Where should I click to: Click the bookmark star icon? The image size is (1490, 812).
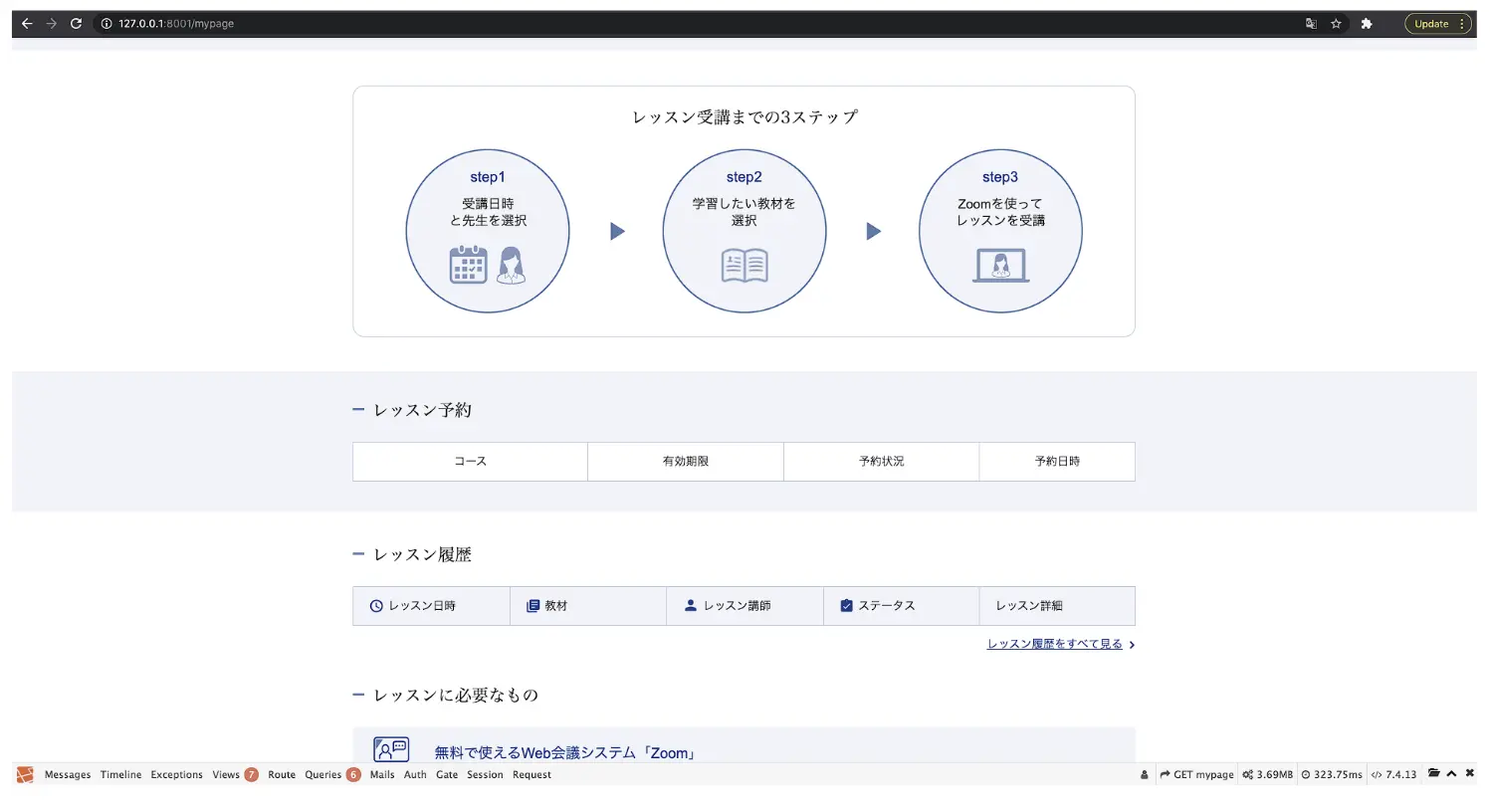click(1336, 24)
